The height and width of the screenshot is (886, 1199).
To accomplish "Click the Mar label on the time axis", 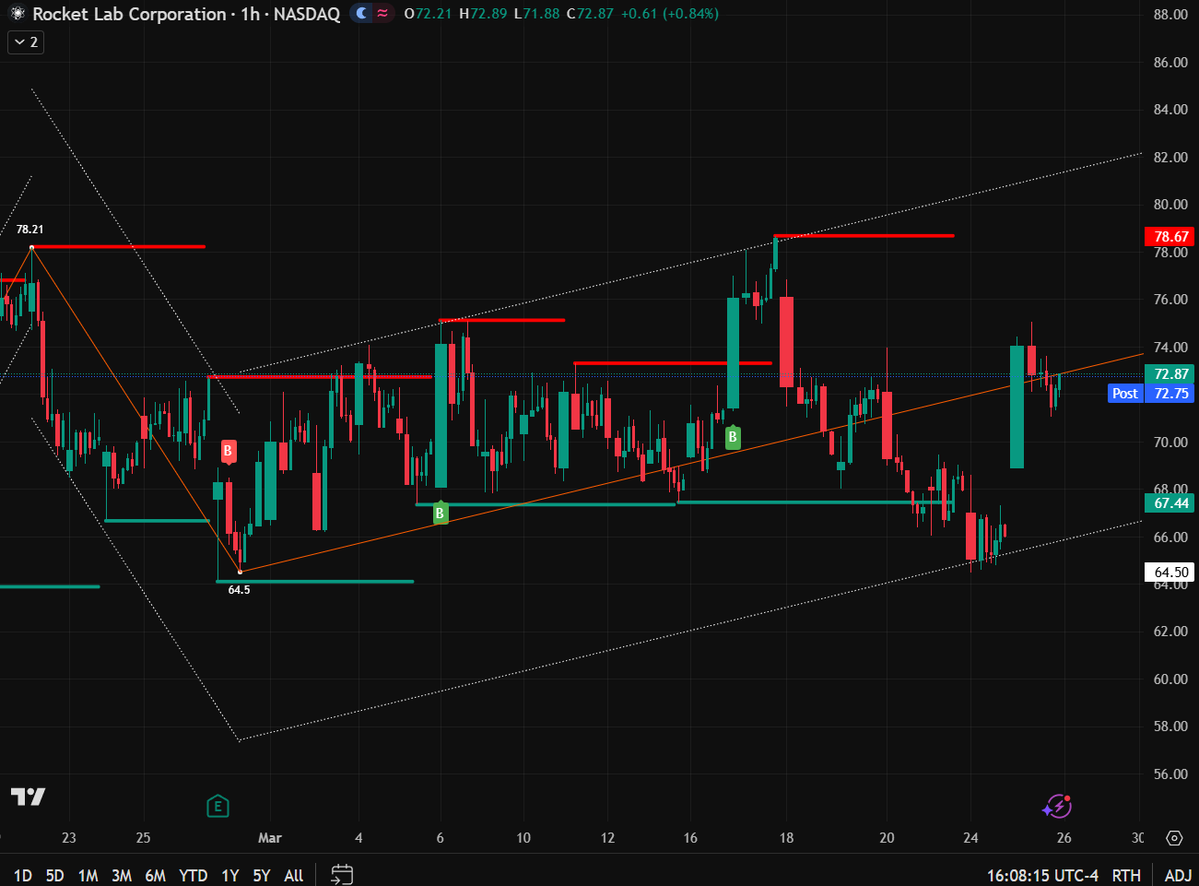I will 270,838.
